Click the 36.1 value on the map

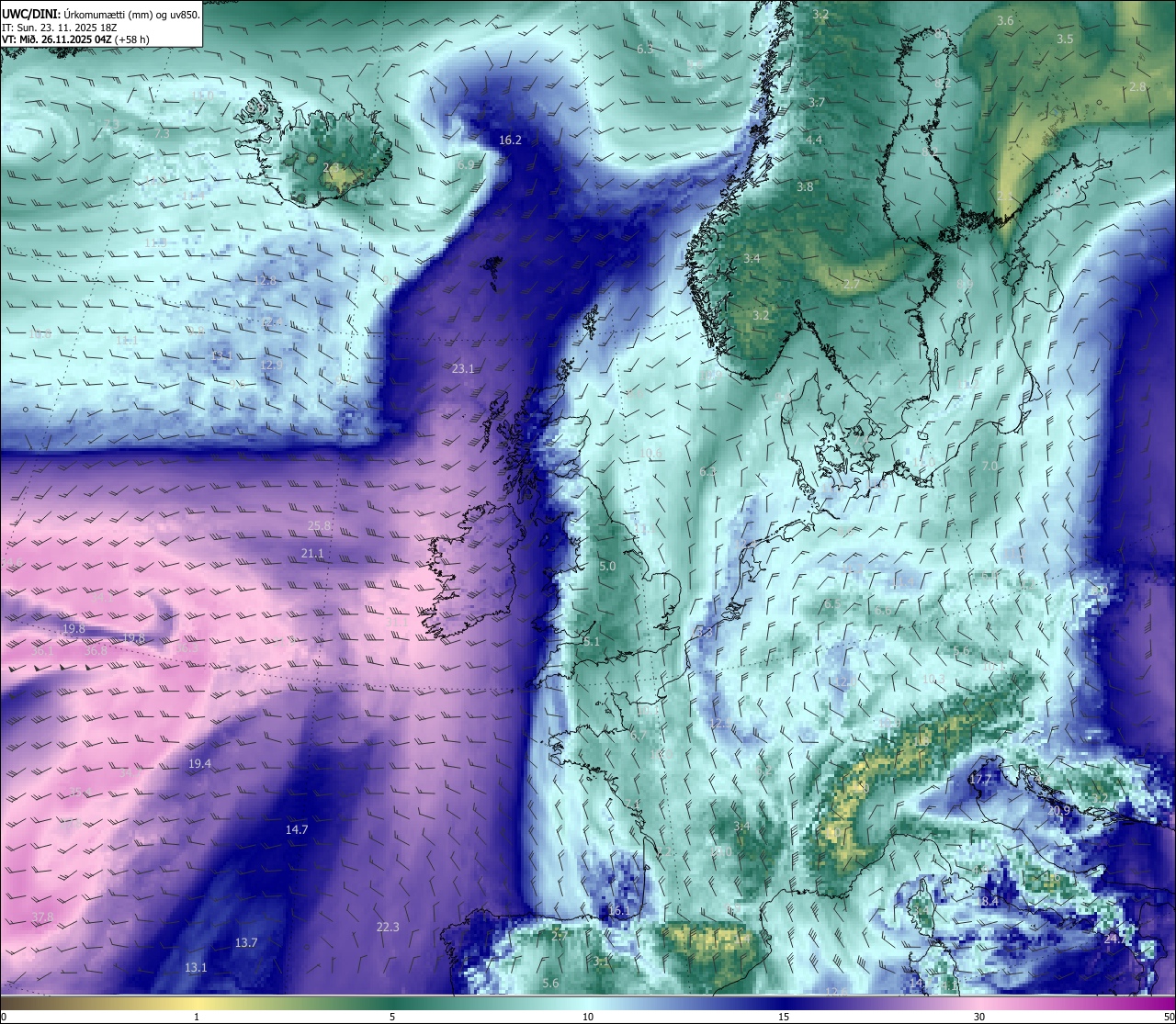[41, 650]
